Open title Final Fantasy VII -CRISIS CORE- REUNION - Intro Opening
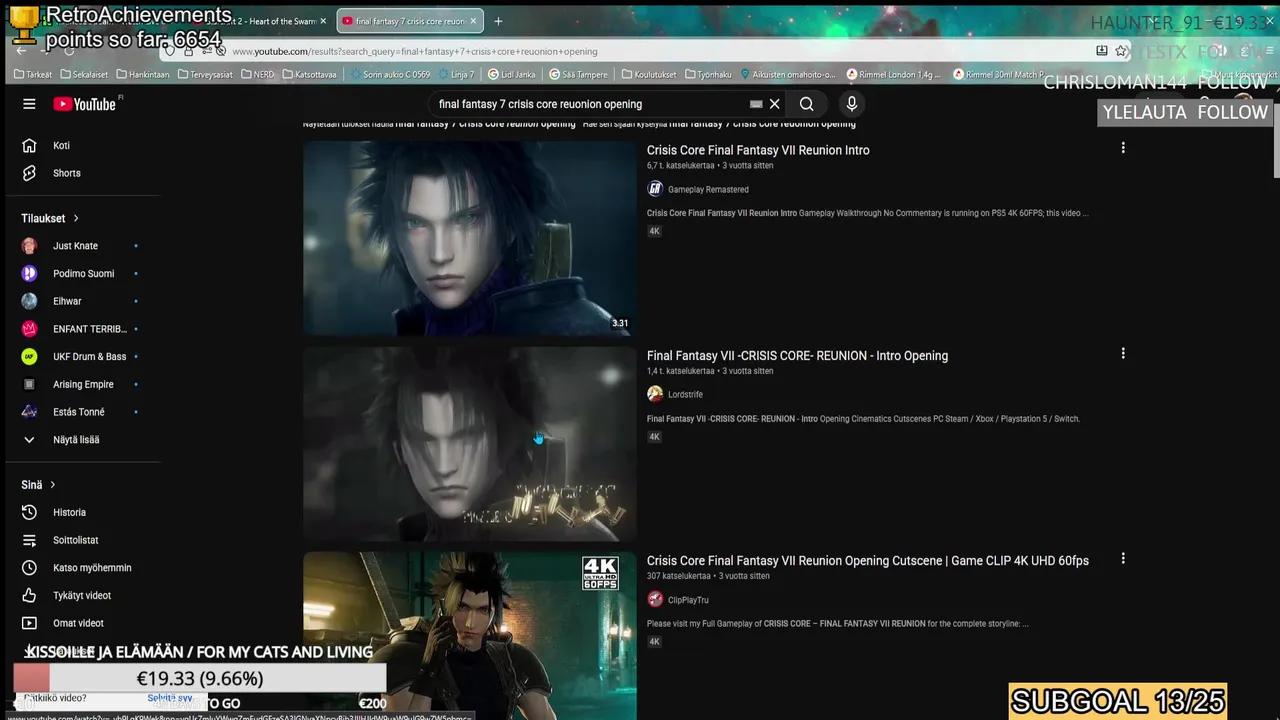The image size is (1280, 720). click(797, 355)
